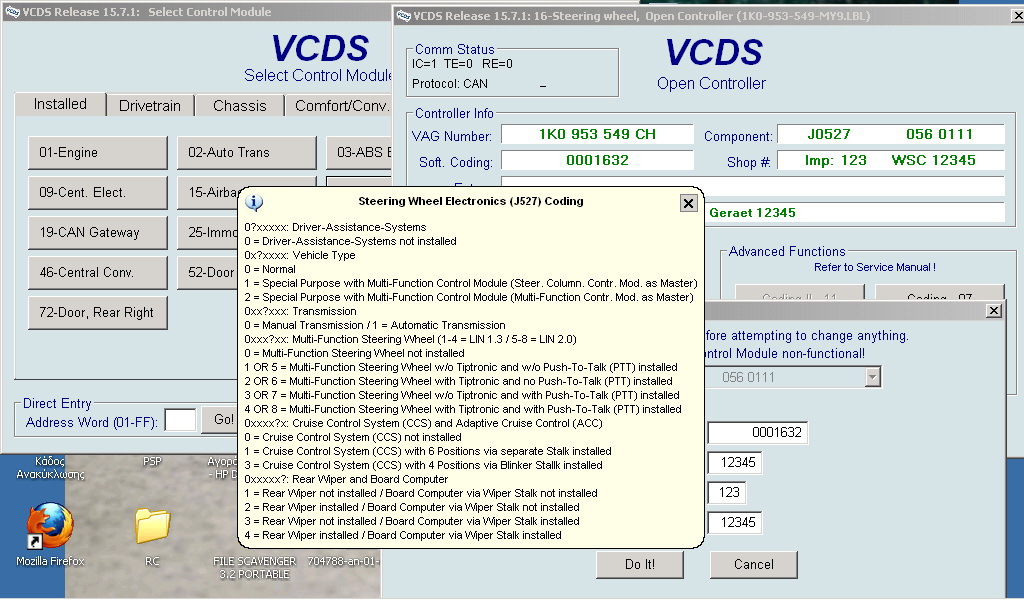This screenshot has width=1024, height=600.
Task: Open the 03-ABS module
Action: (x=359, y=153)
